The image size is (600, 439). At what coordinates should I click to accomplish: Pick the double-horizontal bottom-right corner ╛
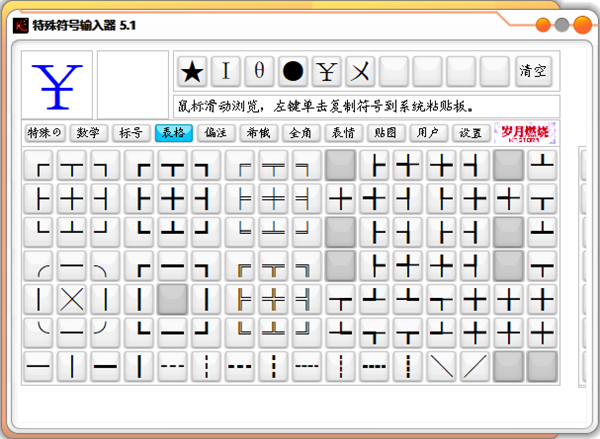pos(307,232)
